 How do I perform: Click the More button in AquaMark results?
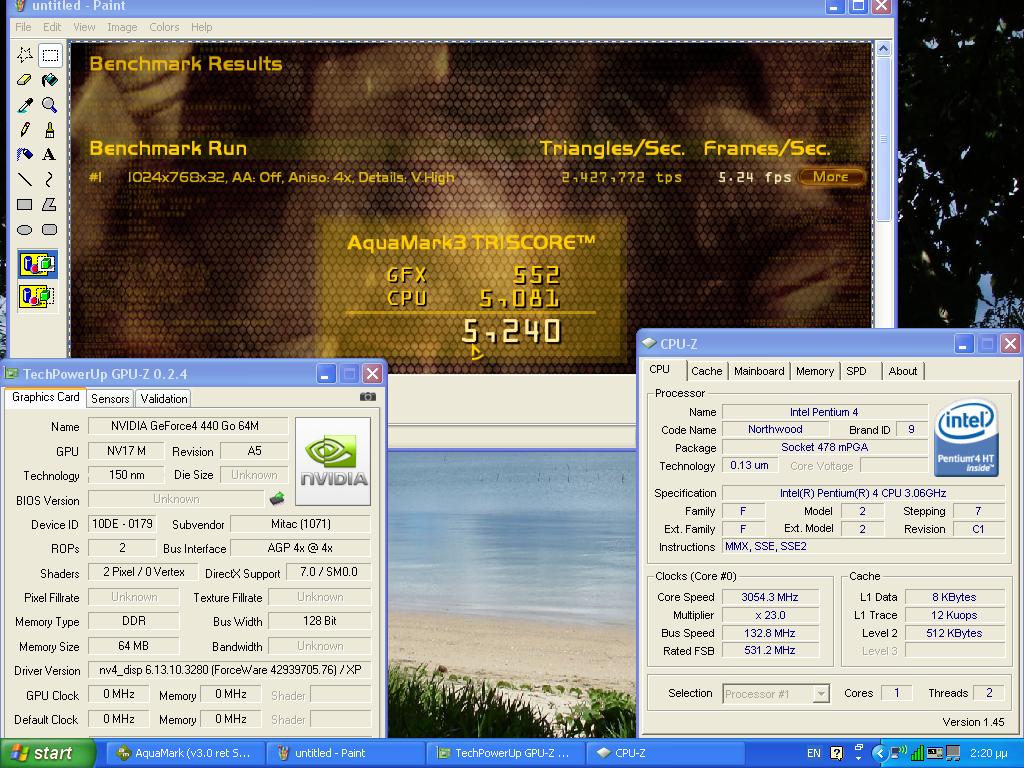pyautogui.click(x=831, y=176)
